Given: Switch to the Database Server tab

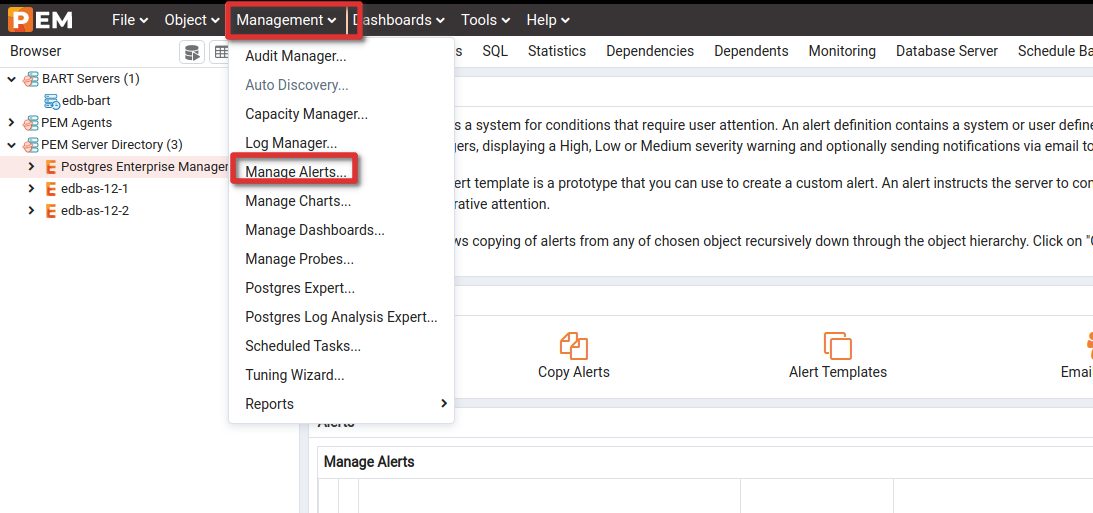Looking at the screenshot, I should pos(947,51).
